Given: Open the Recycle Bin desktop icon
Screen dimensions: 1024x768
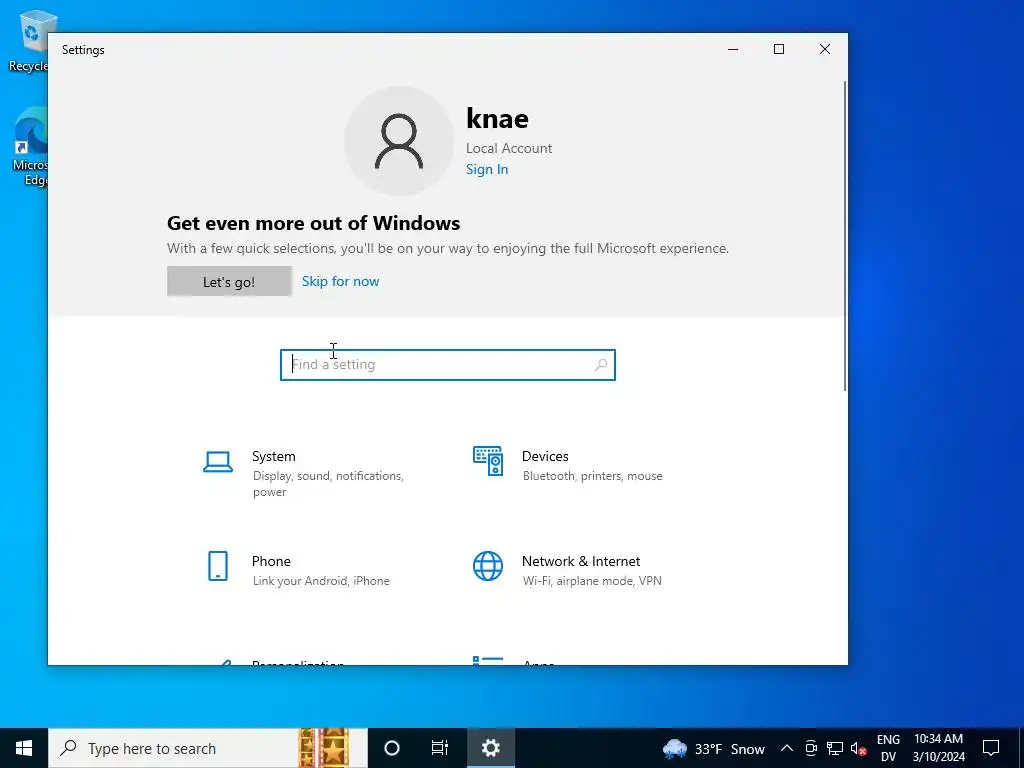Looking at the screenshot, I should coord(28,40).
